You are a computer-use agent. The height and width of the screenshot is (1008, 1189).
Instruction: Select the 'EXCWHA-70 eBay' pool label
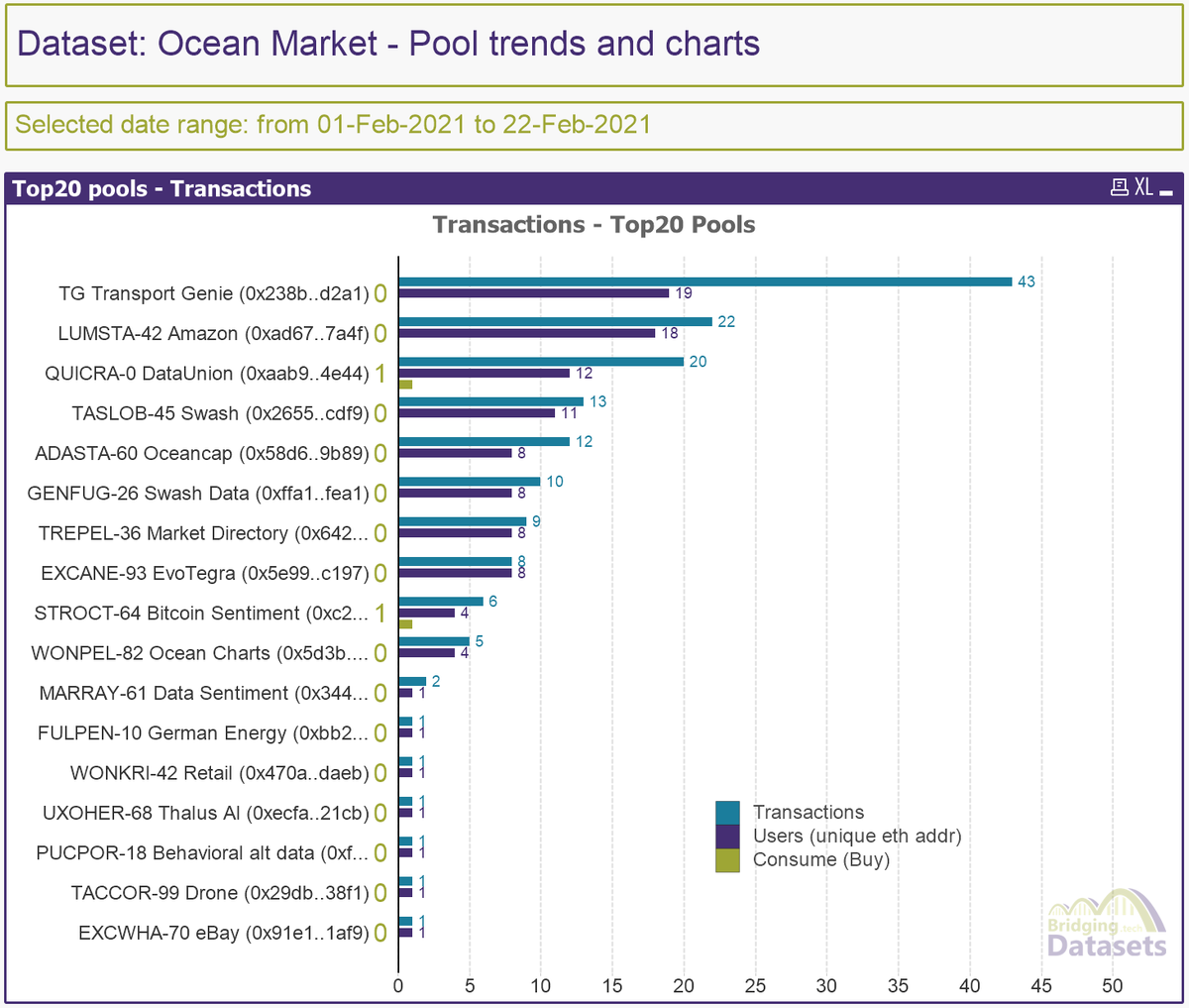pos(224,934)
